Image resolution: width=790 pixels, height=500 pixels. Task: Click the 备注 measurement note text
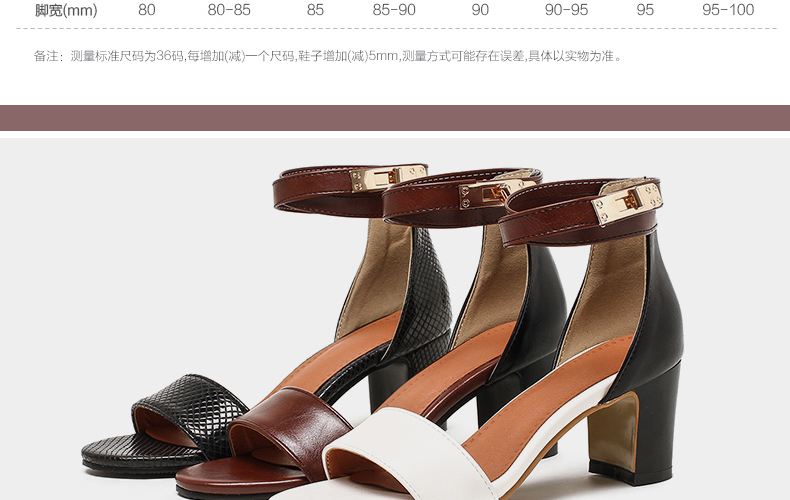pyautogui.click(x=329, y=56)
